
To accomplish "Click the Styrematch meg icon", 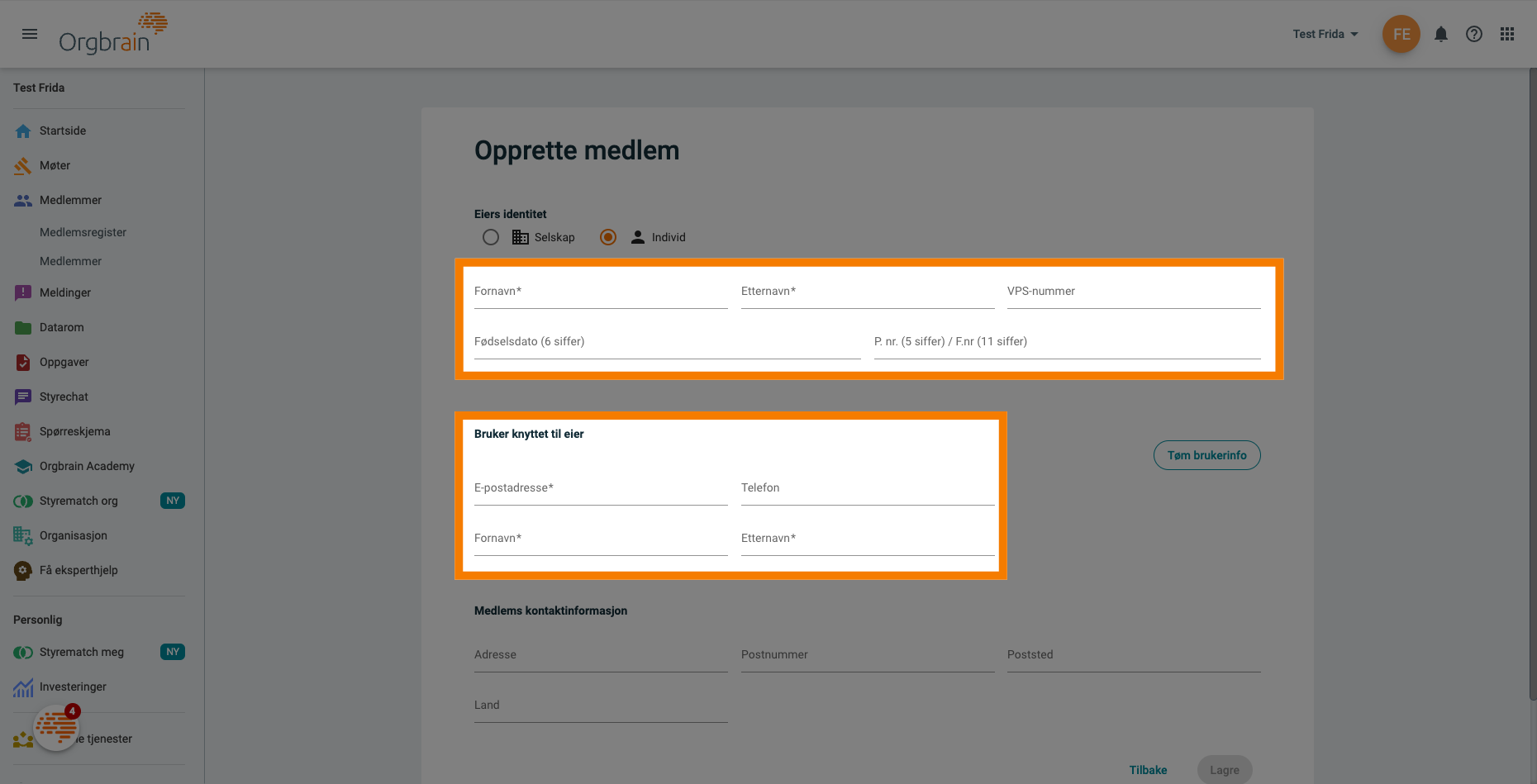I will pos(23,652).
